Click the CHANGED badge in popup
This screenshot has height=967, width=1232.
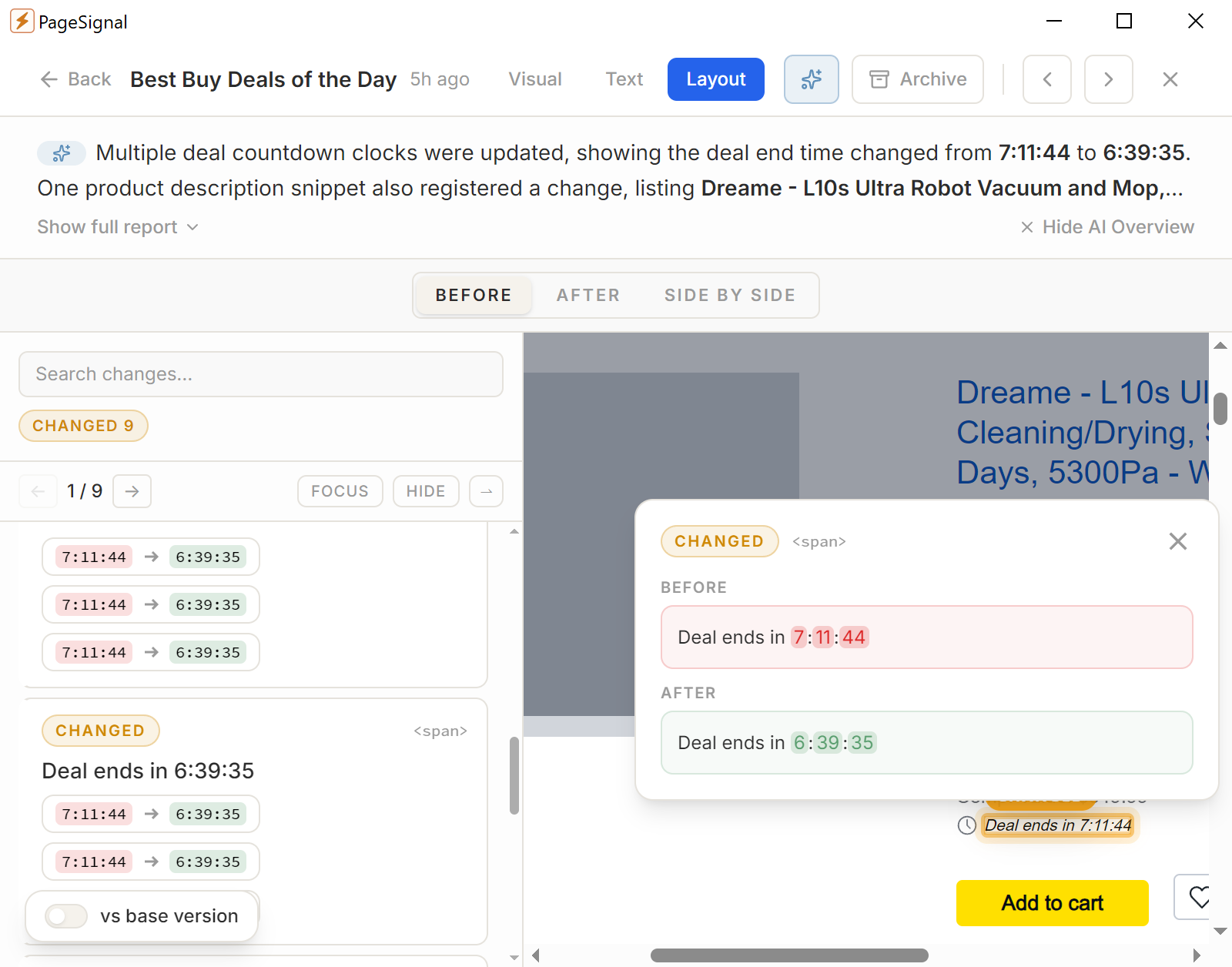click(x=720, y=541)
